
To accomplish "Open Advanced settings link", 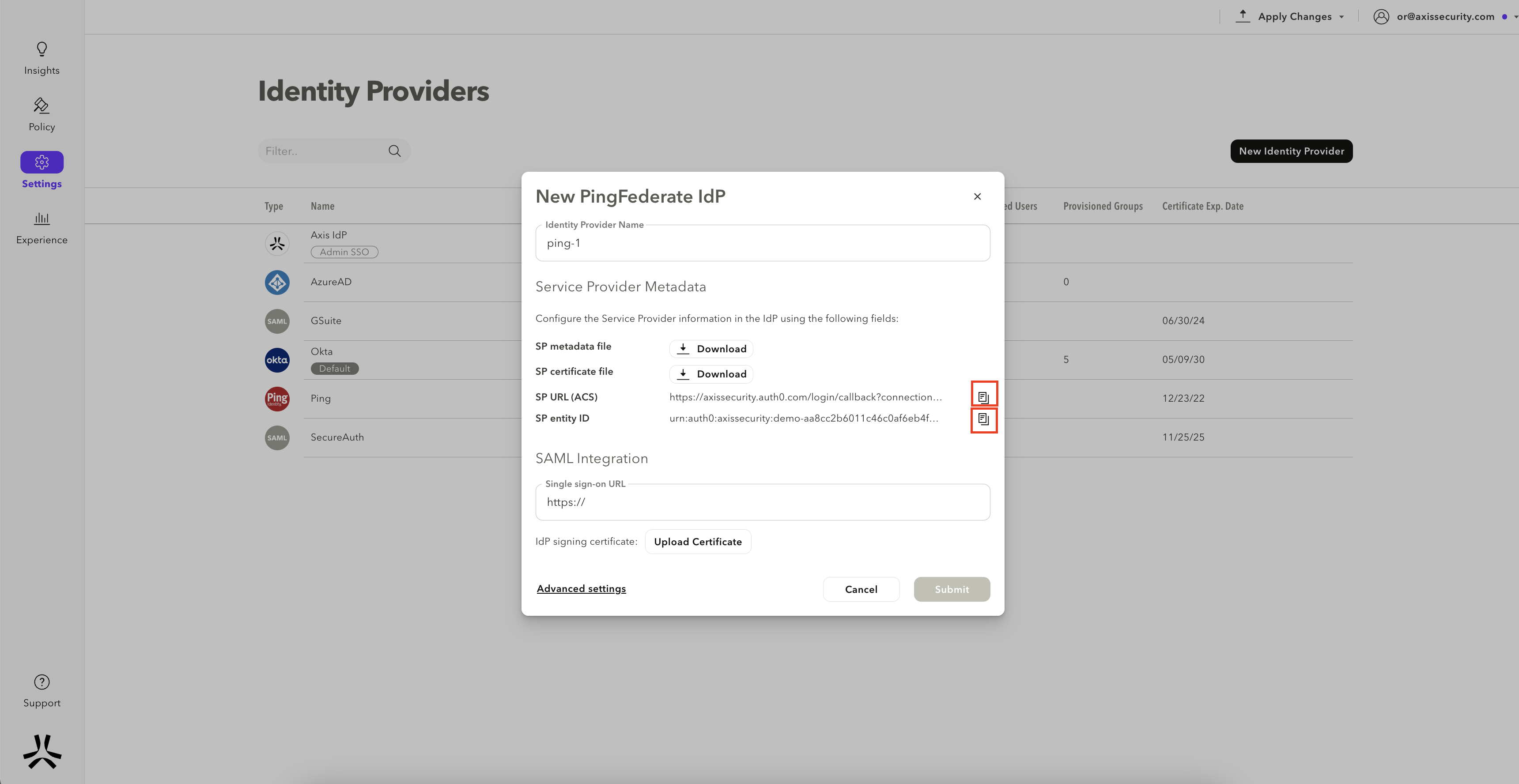I will tap(581, 588).
